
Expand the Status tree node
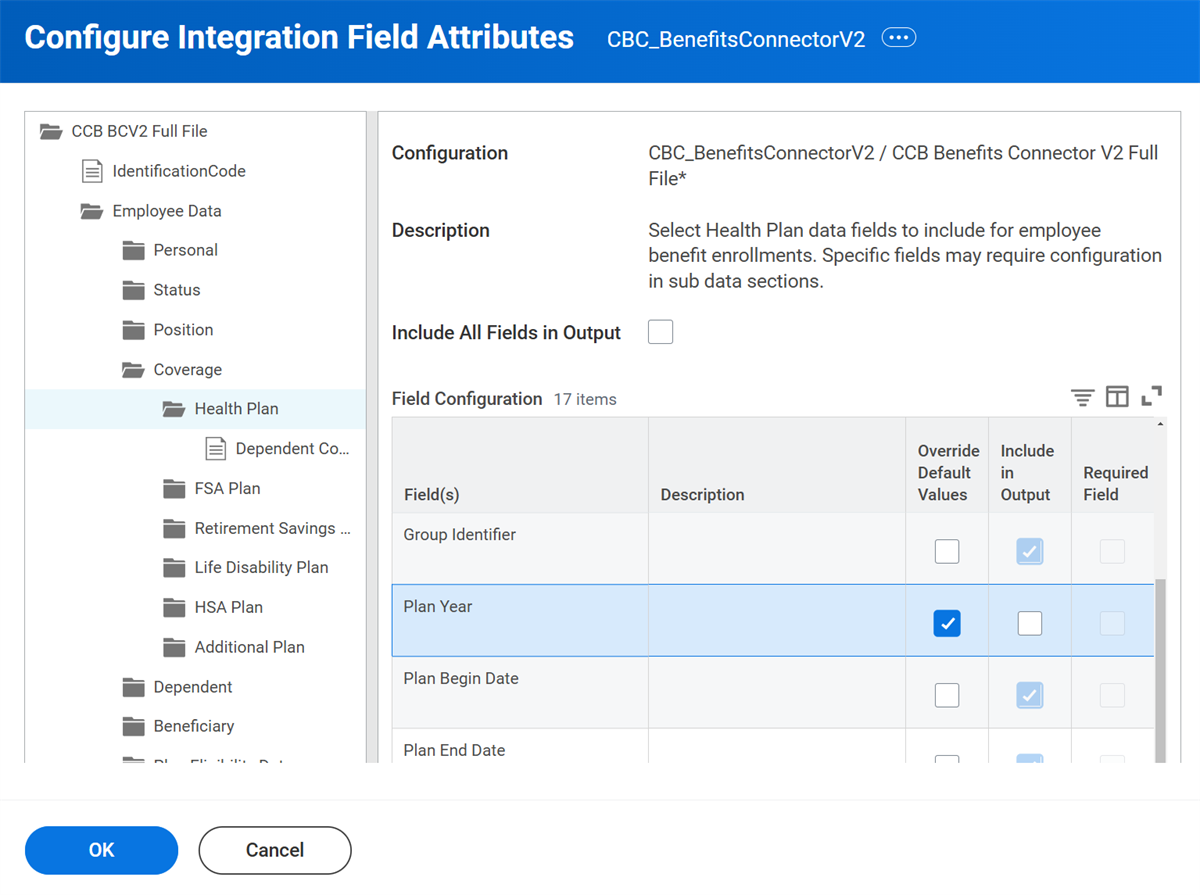click(177, 290)
